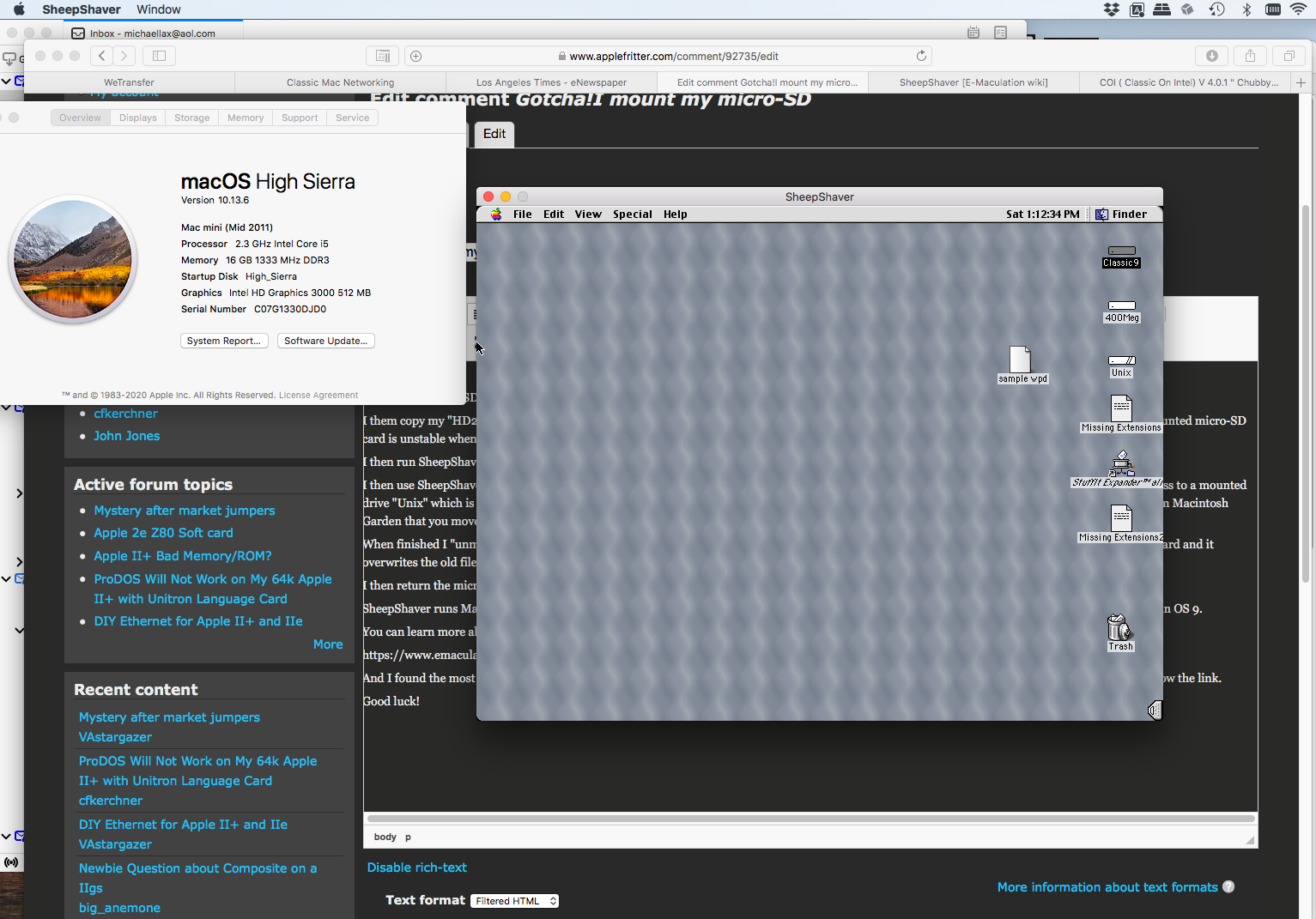Open DIY Ethernet for Apple II+ topic
The image size is (1316, 919).
[198, 621]
